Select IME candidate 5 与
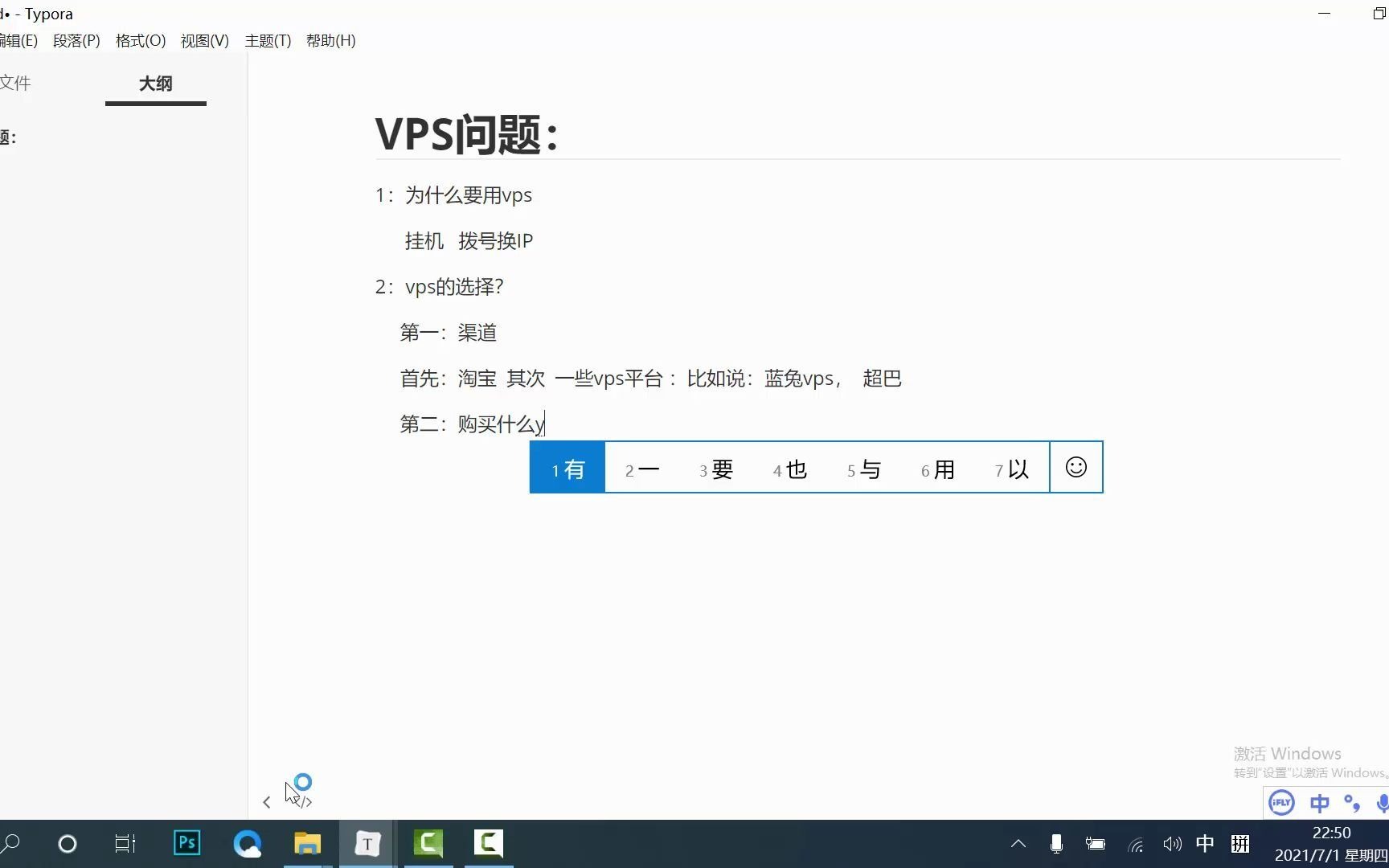 [x=864, y=469]
